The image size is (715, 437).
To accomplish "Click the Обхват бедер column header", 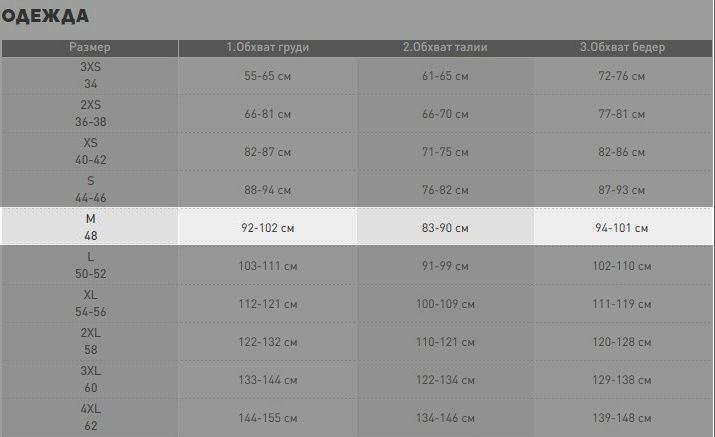I will point(622,47).
